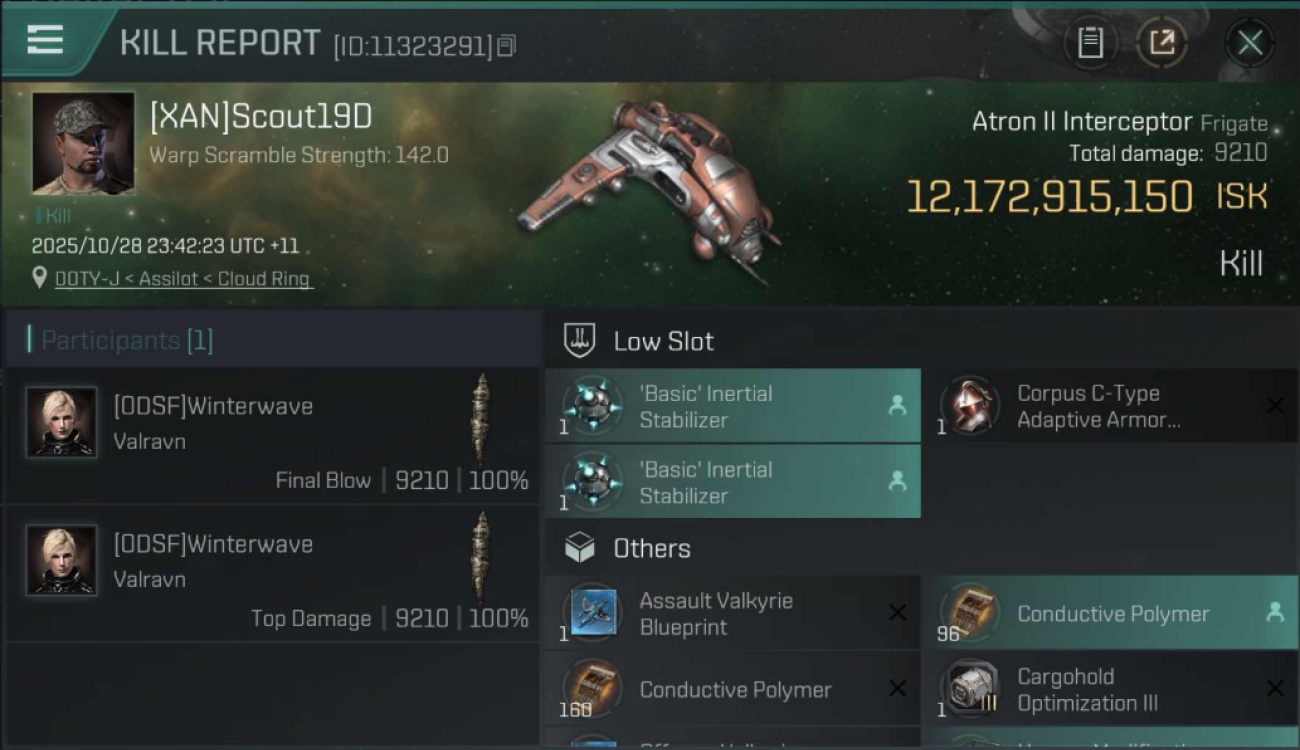Click Winterwave's Top Damage portrait
This screenshot has height=750, width=1300.
click(62, 560)
